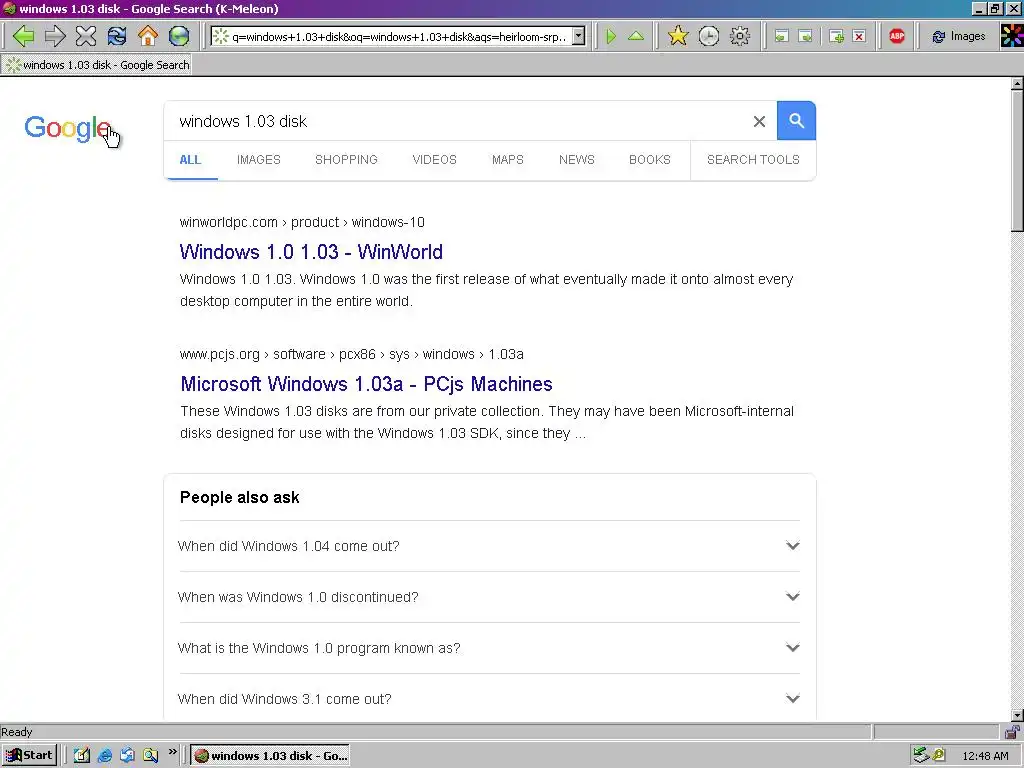Click the vertical scrollbar thumb
The width and height of the screenshot is (1024, 768).
(1017, 161)
